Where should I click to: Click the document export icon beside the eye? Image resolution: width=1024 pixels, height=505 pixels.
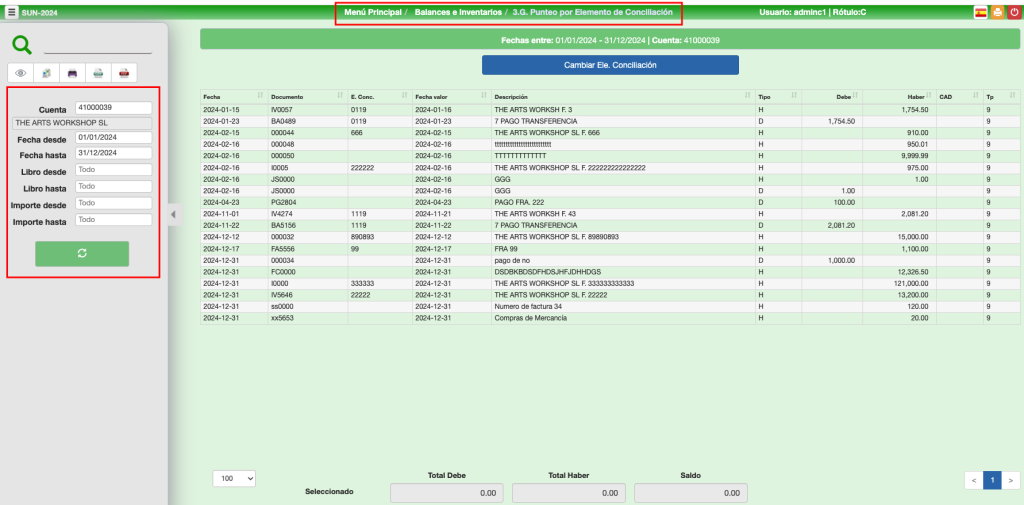46,73
